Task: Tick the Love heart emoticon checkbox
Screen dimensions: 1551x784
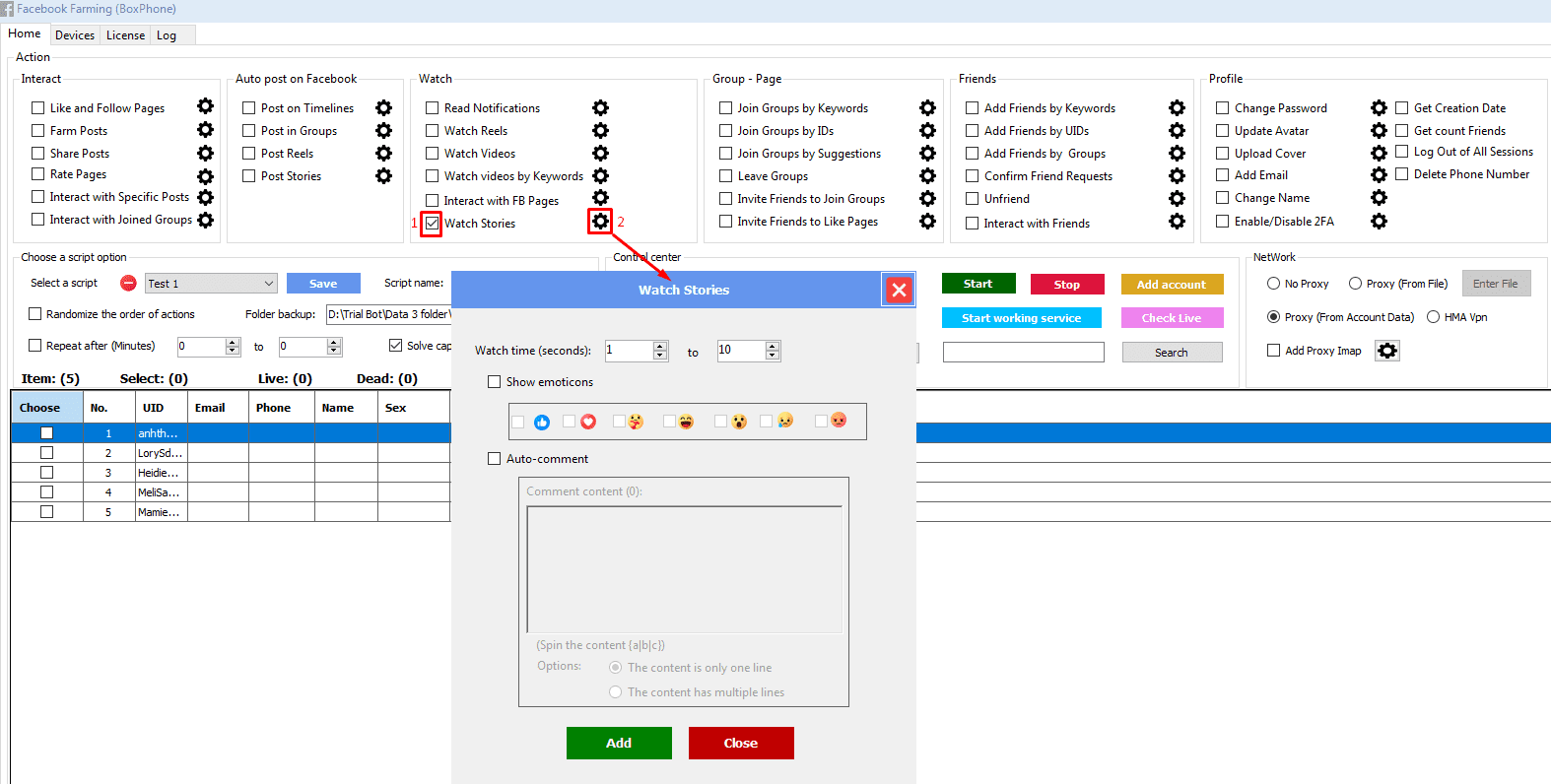Action: tap(570, 422)
